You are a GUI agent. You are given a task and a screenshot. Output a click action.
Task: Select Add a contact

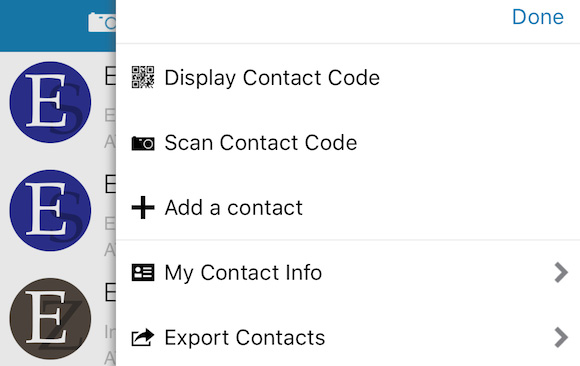pos(348,208)
